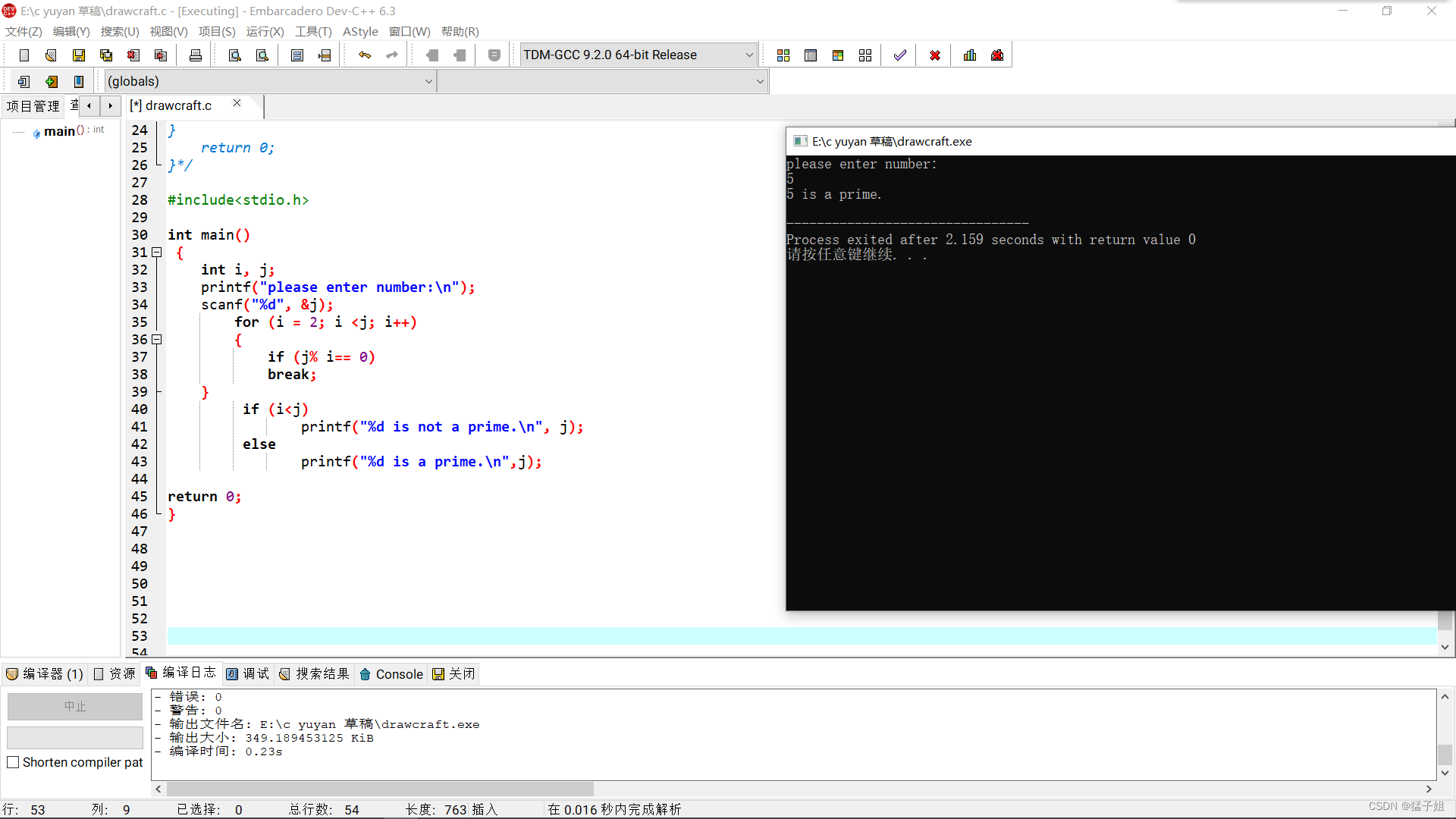Image resolution: width=1456 pixels, height=819 pixels.
Task: Click the red X stop execution icon
Action: point(935,55)
